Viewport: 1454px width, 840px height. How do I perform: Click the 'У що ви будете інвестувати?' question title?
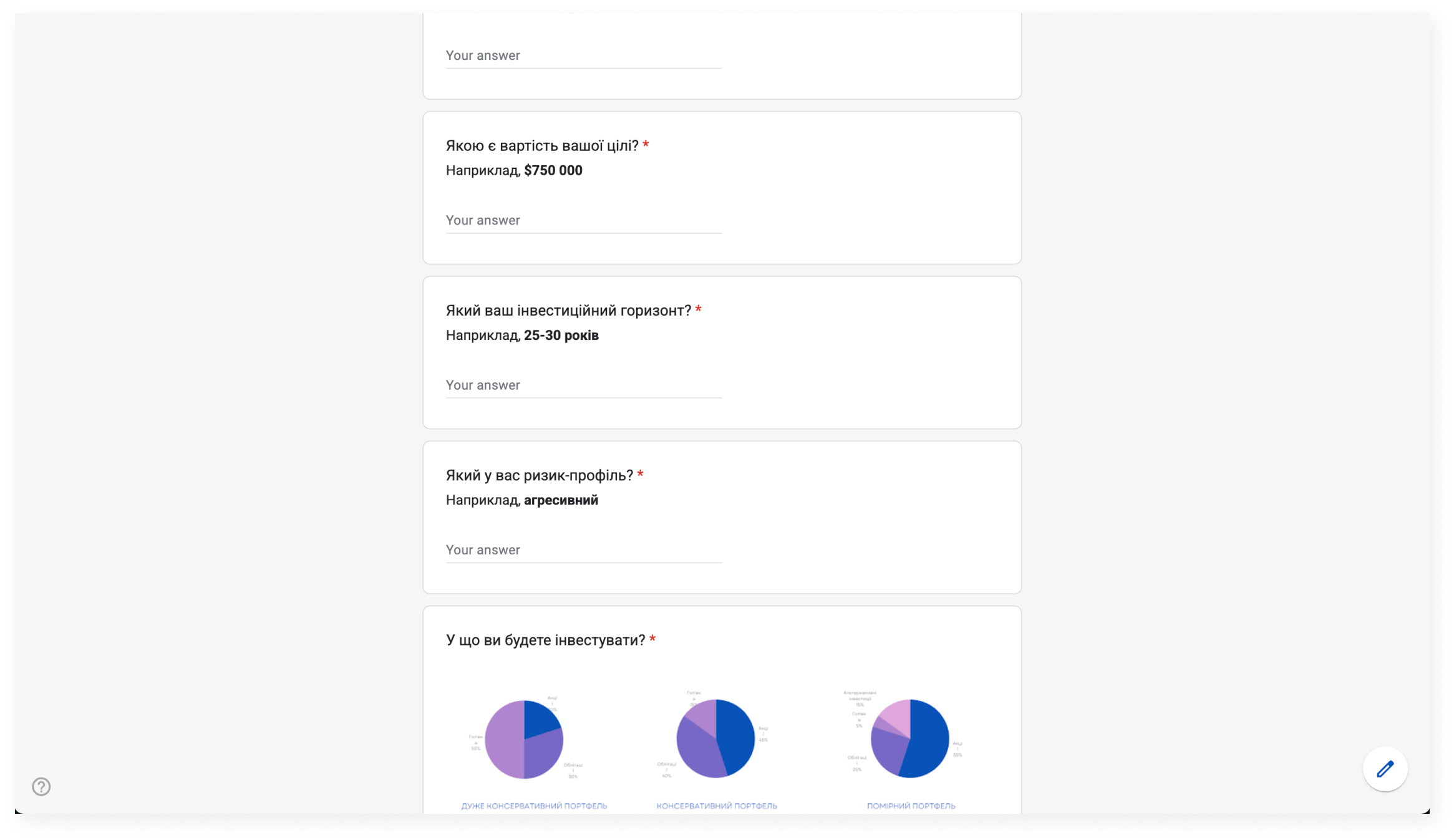(545, 640)
